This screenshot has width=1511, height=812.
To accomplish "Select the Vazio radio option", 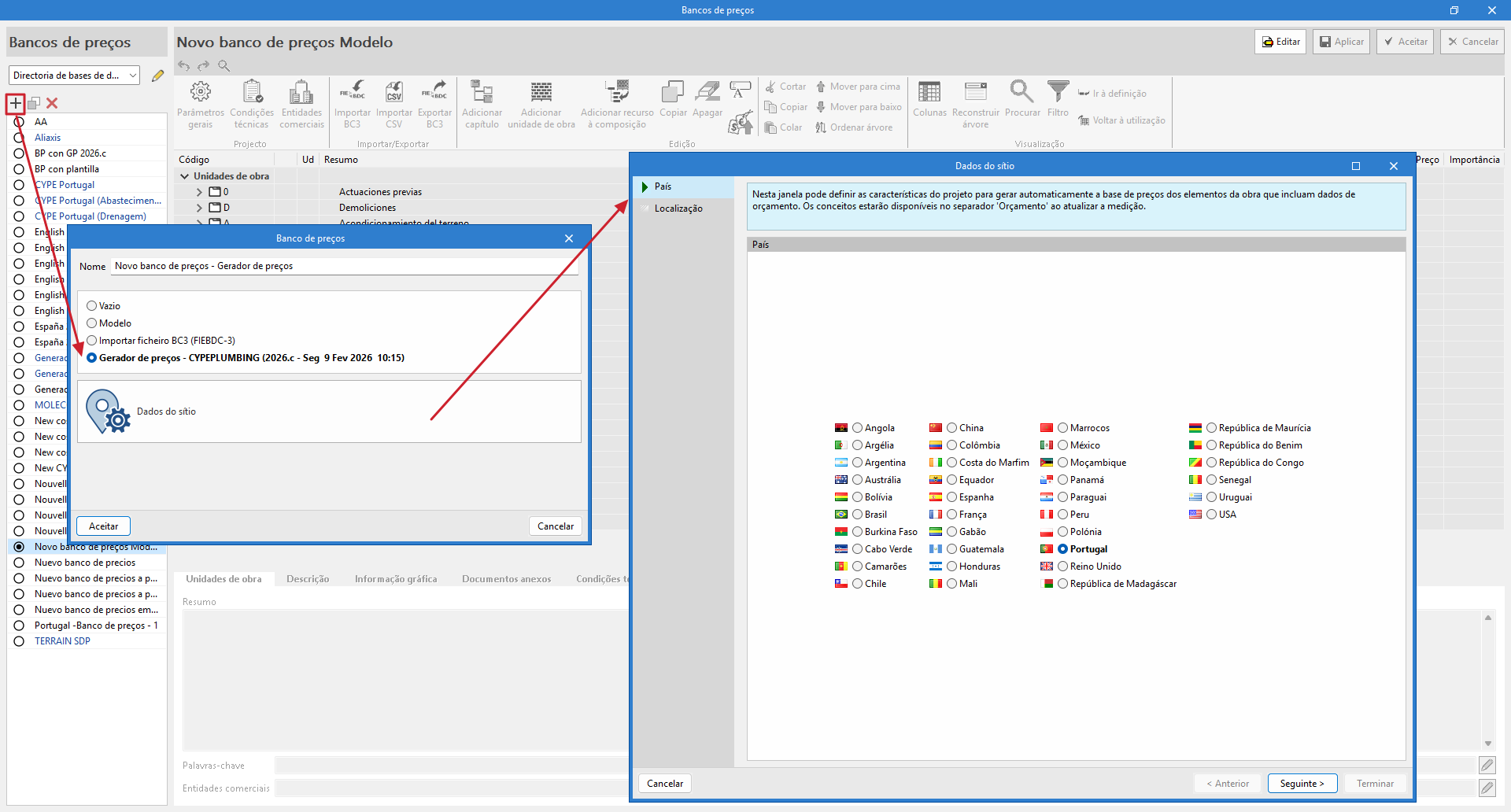I will [x=92, y=306].
